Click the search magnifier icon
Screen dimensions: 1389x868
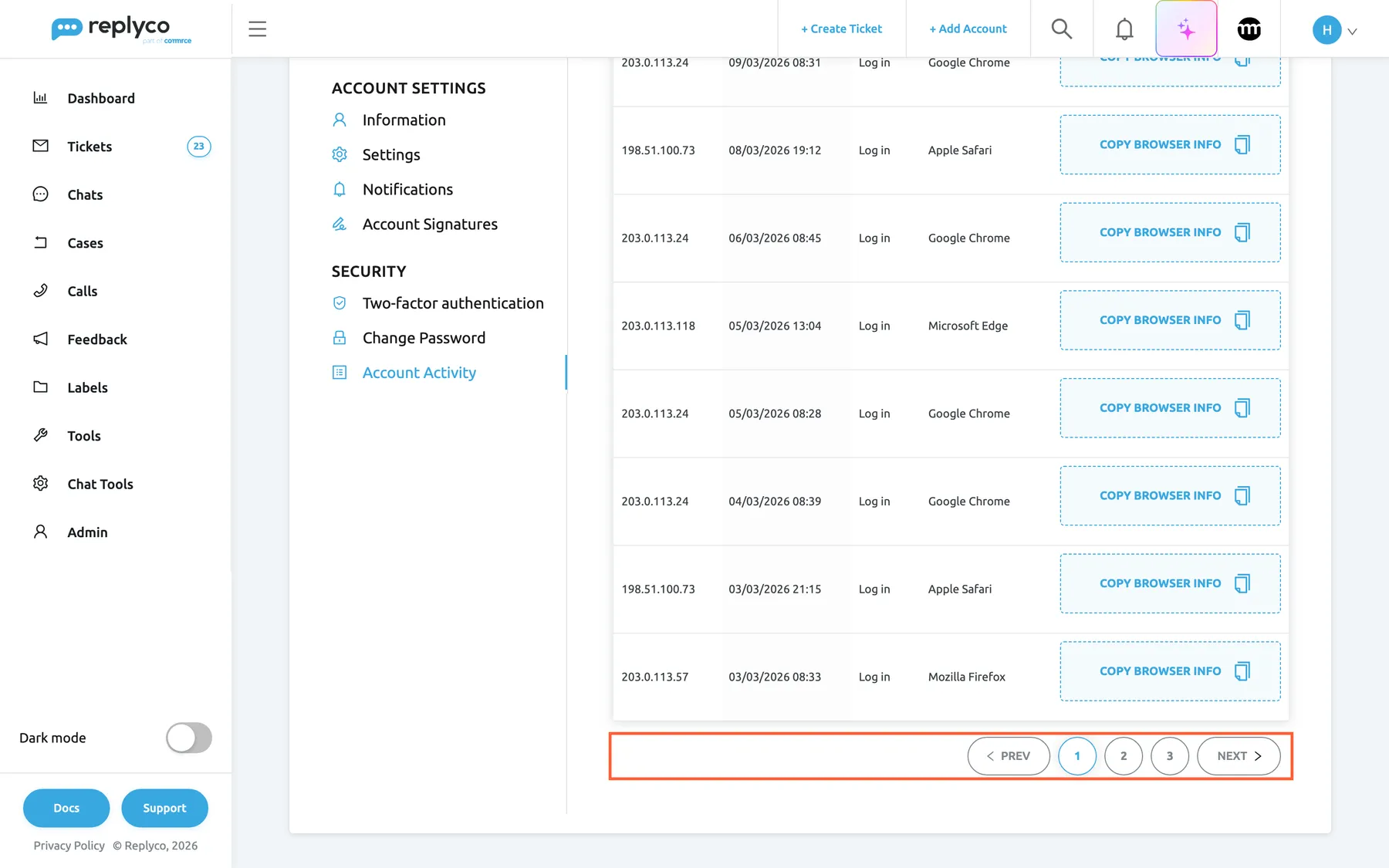(1062, 29)
